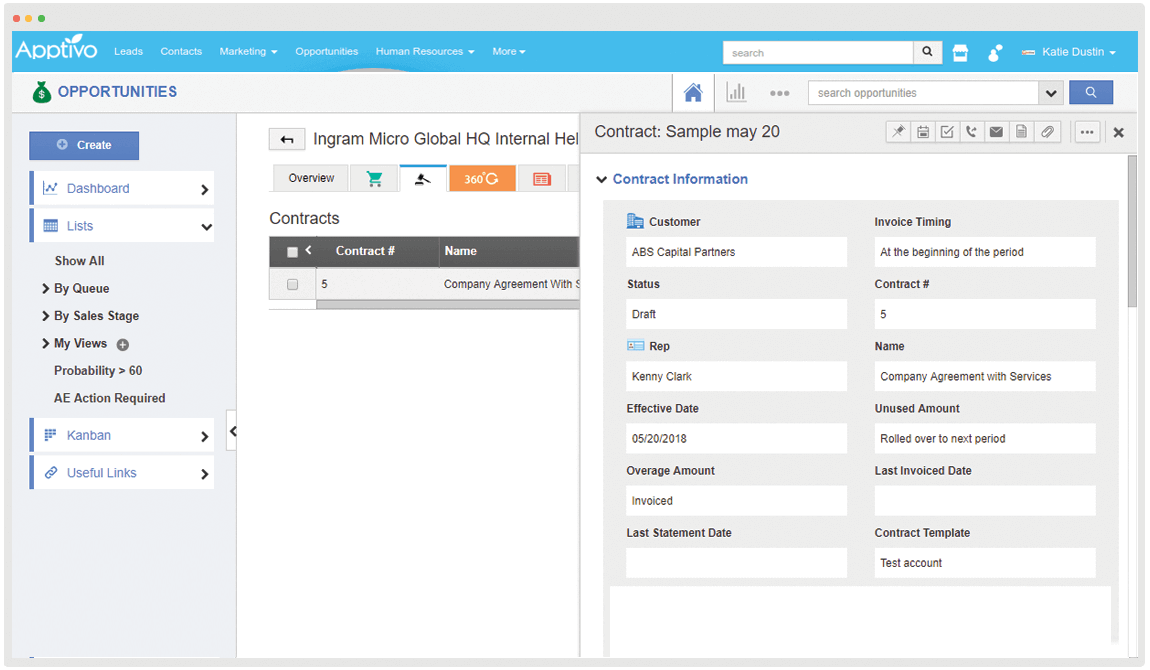Open the bar chart reports icon
Image resolution: width=1150 pixels, height=670 pixels.
pos(736,93)
